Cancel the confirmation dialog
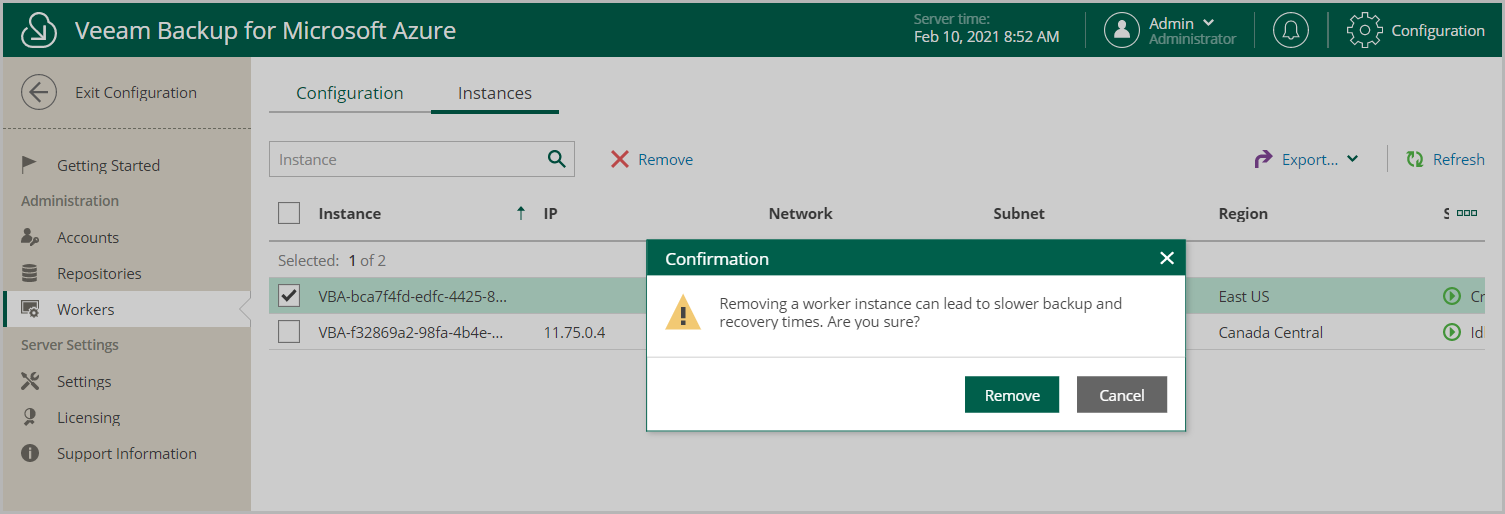Viewport: 1505px width, 514px height. [x=1122, y=395]
